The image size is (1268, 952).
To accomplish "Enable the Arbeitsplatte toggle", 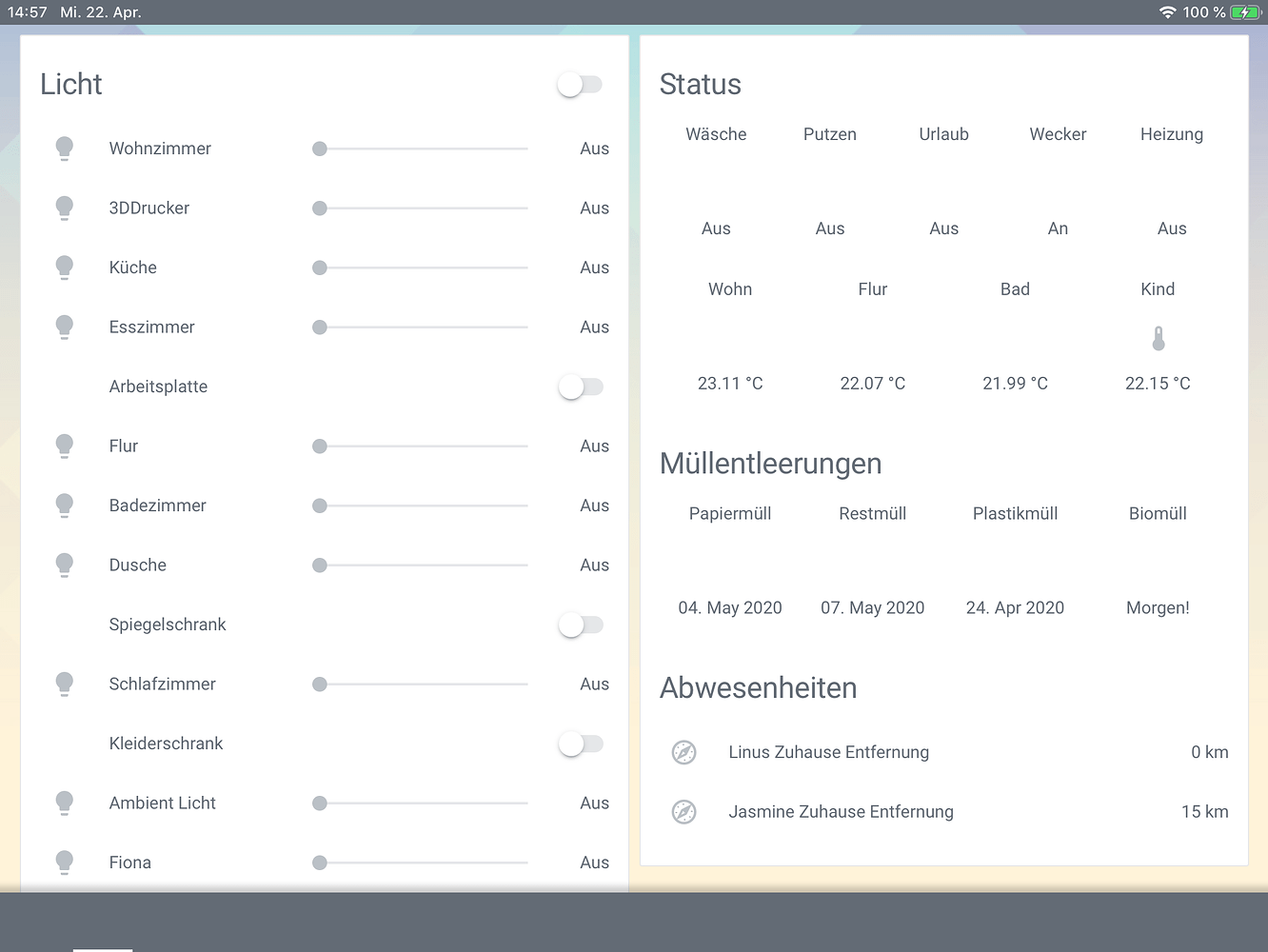I will pyautogui.click(x=581, y=387).
